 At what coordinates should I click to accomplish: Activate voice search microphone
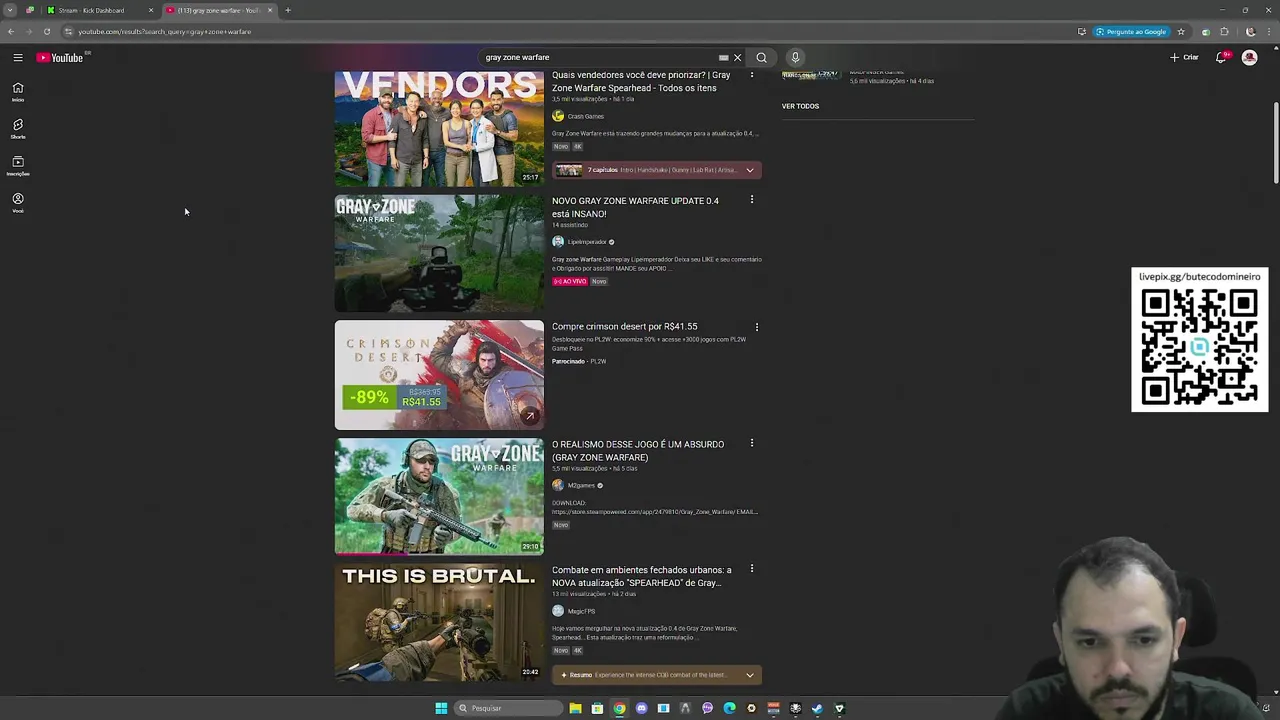(795, 58)
